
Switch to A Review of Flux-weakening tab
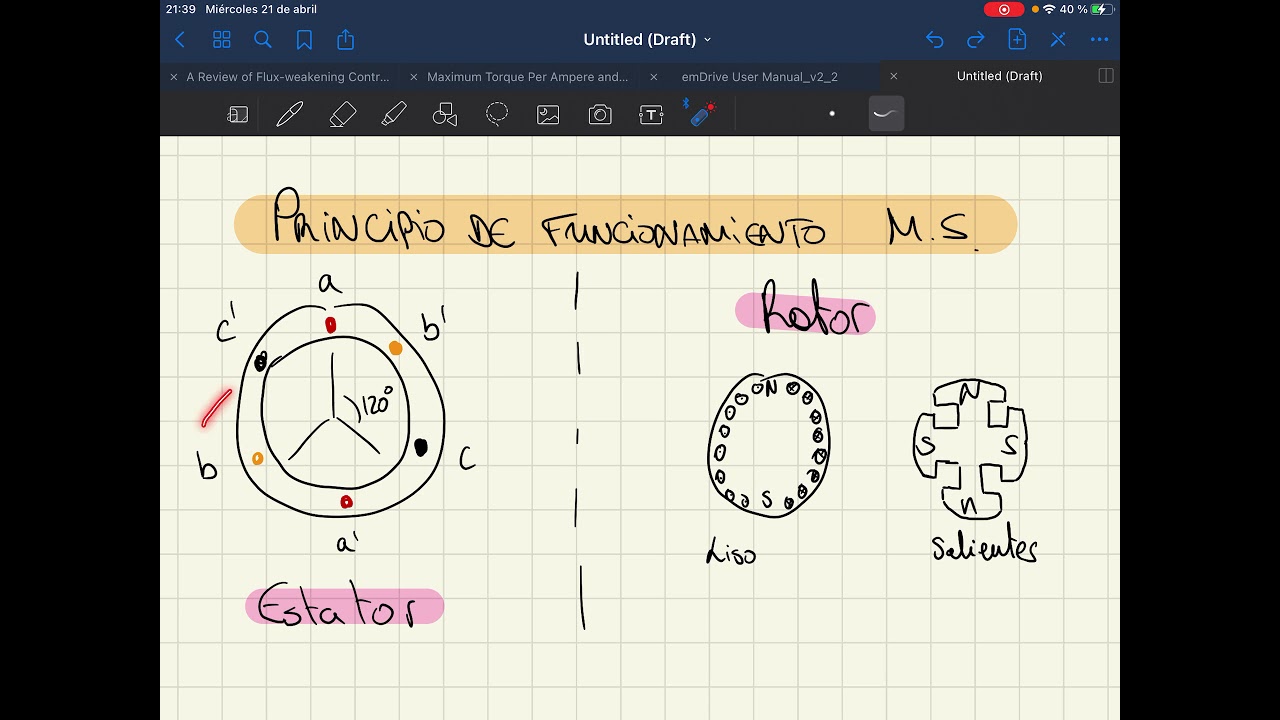288,76
